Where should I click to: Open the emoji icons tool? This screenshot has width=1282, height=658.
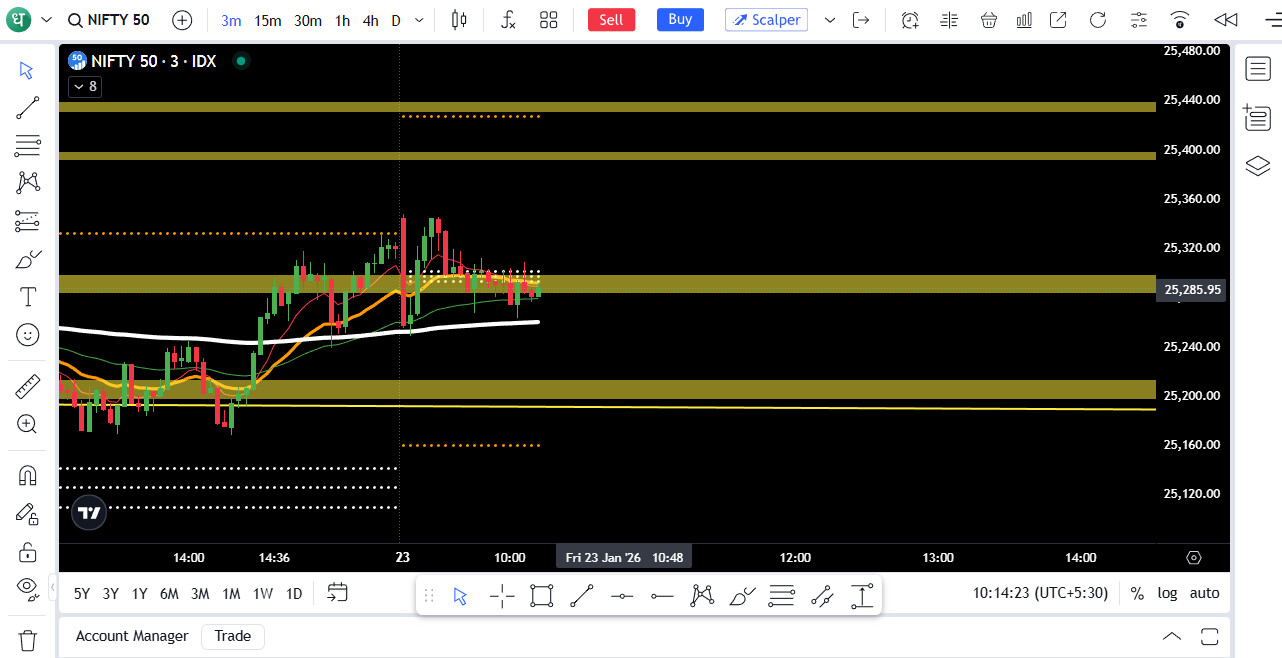click(27, 334)
